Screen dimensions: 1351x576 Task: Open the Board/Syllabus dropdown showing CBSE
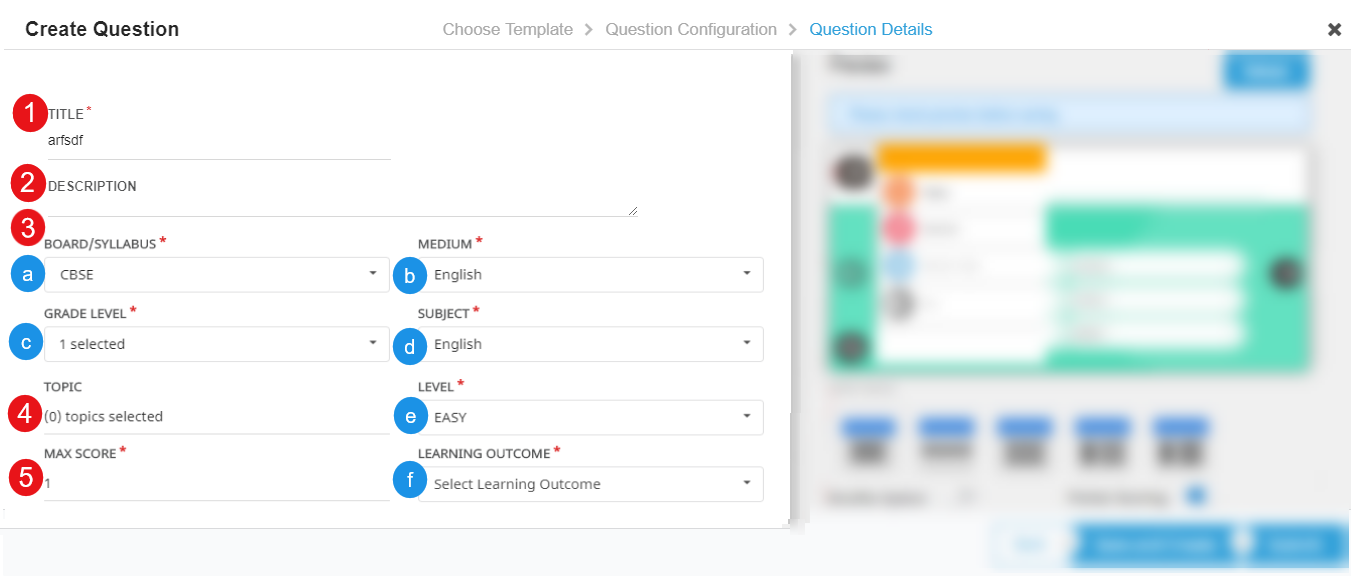(216, 274)
